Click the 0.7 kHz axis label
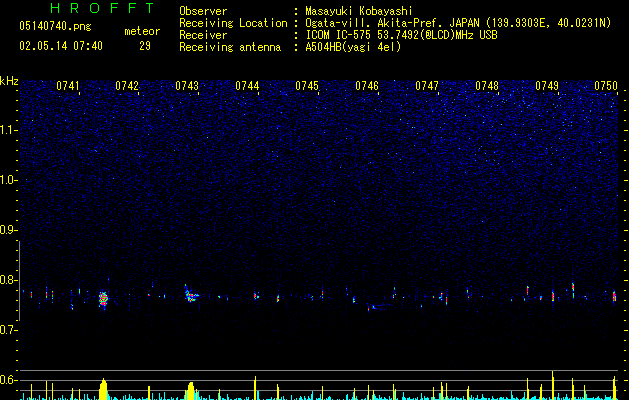This screenshot has width=629, height=400. tap(9, 330)
